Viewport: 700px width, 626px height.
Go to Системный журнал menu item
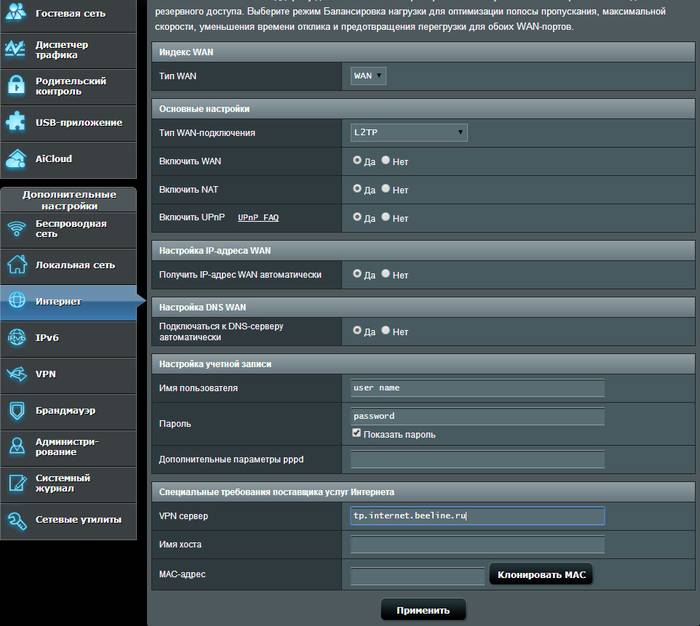(68, 483)
